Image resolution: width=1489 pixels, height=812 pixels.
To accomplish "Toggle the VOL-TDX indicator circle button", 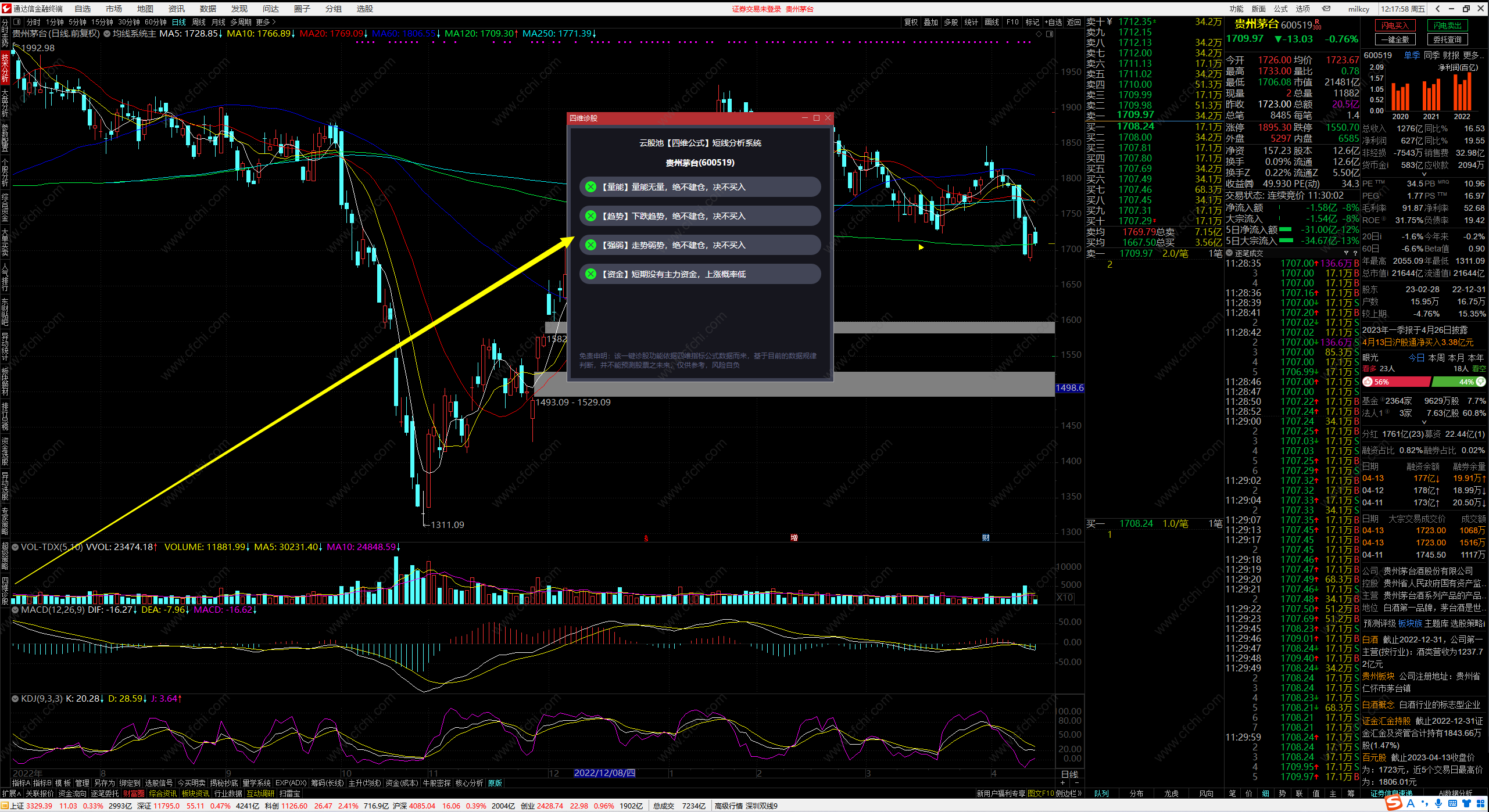I will pyautogui.click(x=16, y=547).
